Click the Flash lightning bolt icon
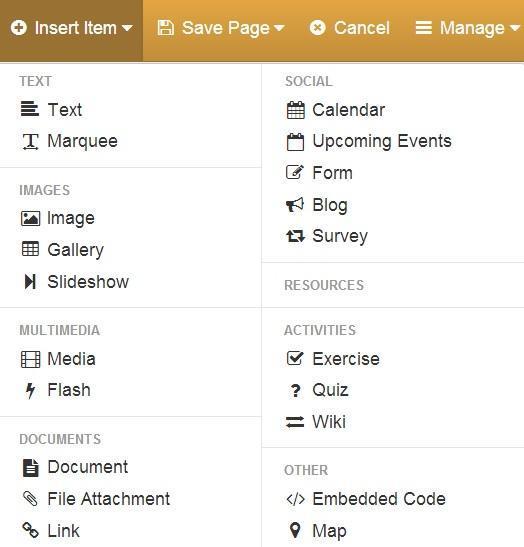Screen dimensions: 524x547 click(x=30, y=390)
